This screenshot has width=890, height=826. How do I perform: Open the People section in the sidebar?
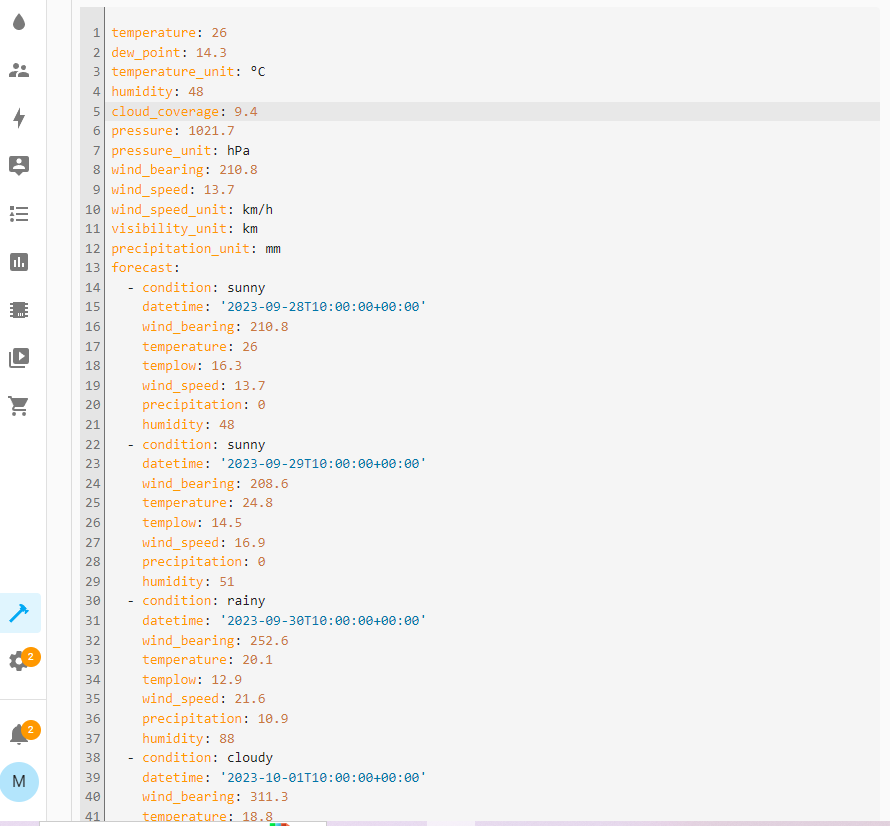(x=19, y=70)
